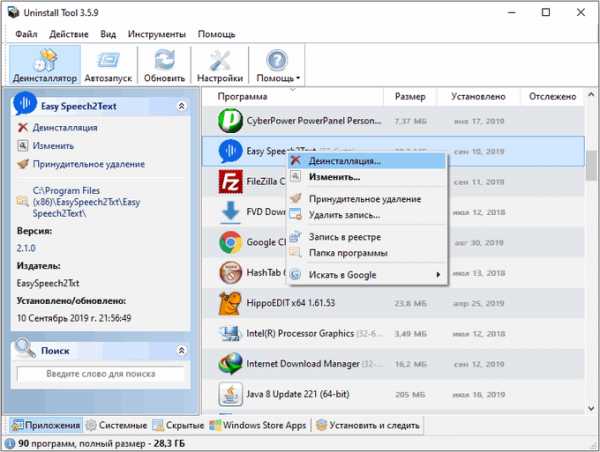Viewport: 600px width, 452px height.
Task: Select Intel(R) Processor Graphics row text
Action: coord(300,333)
